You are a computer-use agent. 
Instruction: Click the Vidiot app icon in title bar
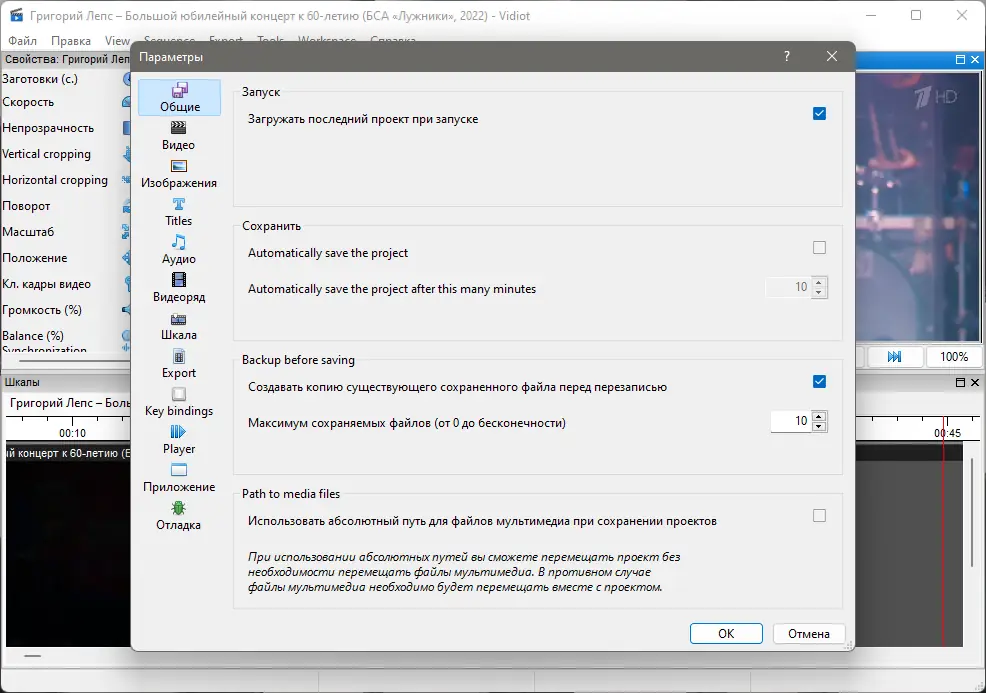[16, 15]
